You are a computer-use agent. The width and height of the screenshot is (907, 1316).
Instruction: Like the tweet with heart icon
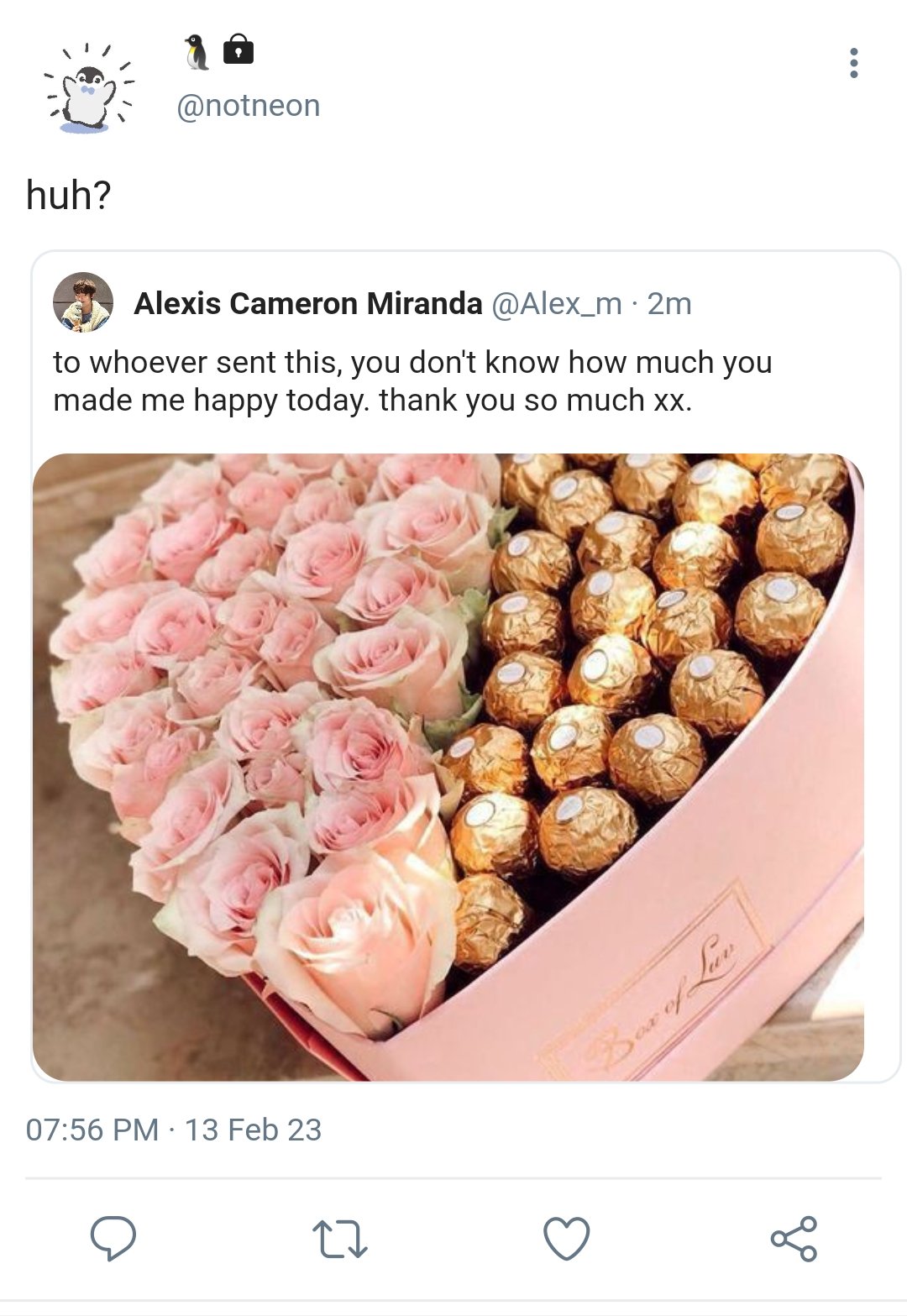pyautogui.click(x=567, y=1239)
